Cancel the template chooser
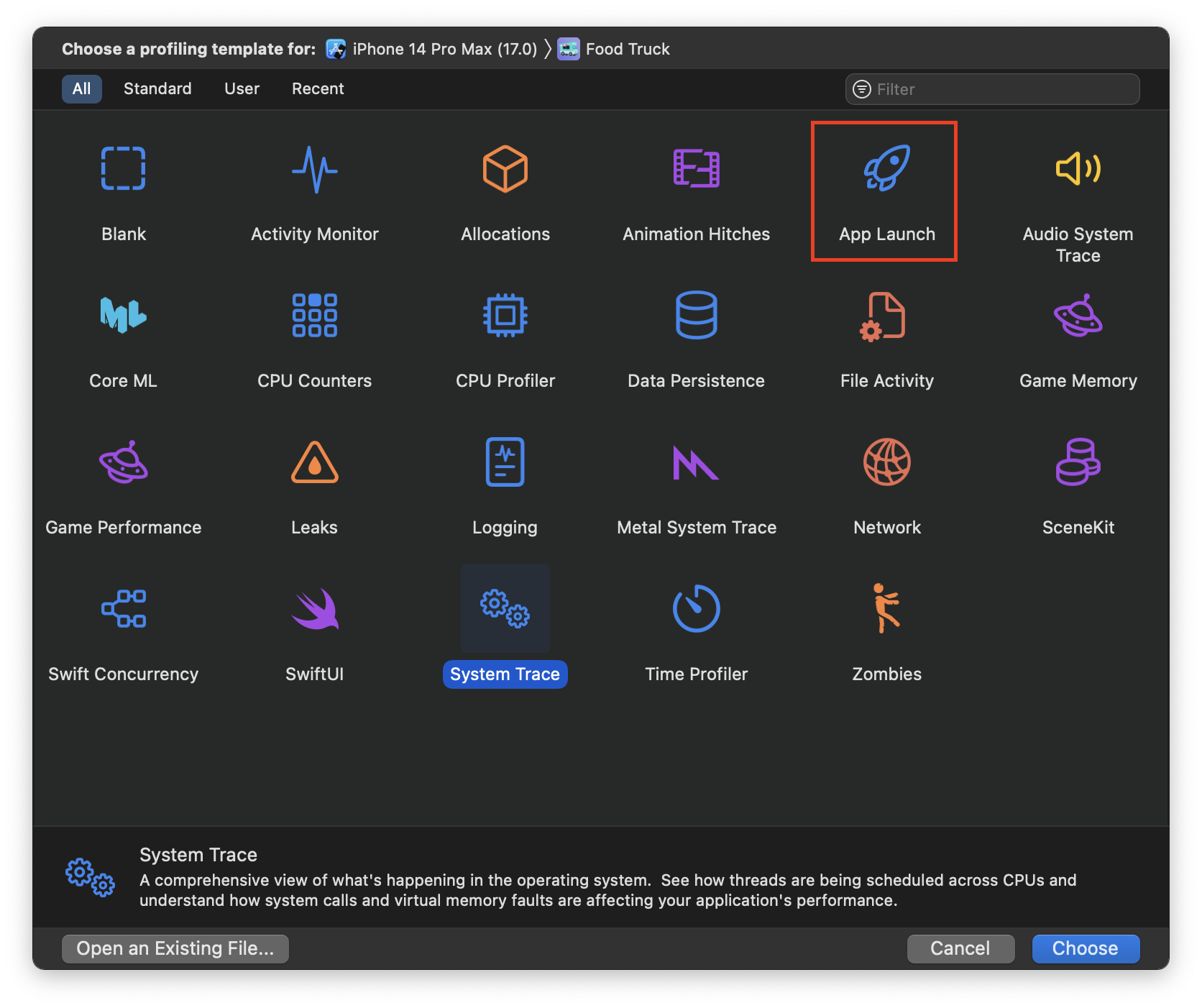 960,948
